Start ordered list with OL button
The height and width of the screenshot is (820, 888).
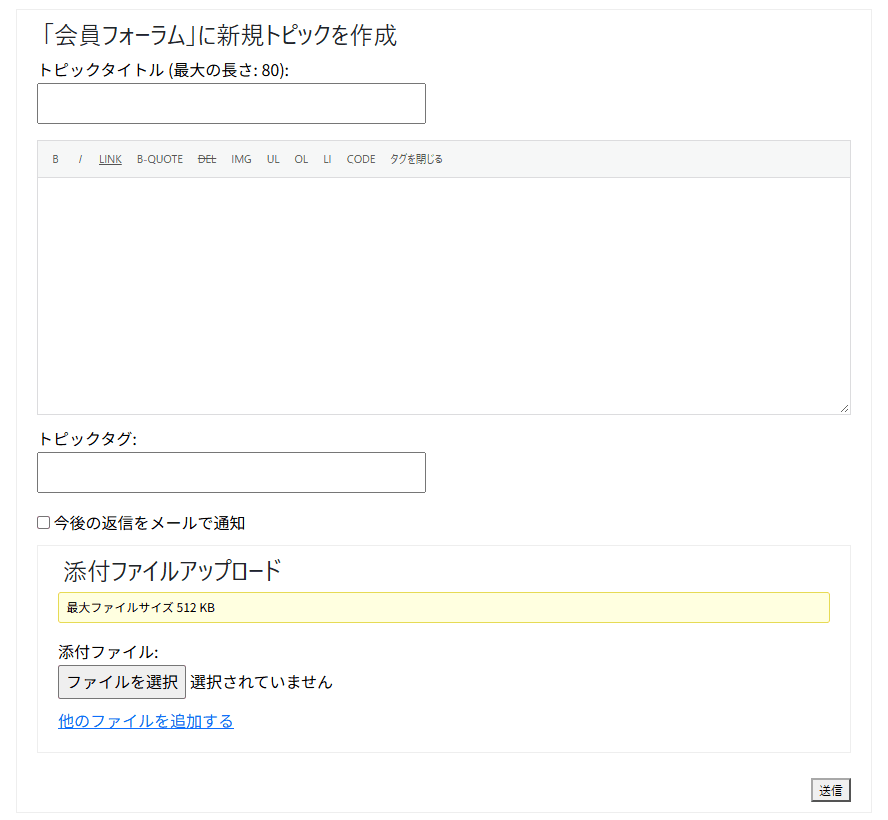pyautogui.click(x=301, y=159)
